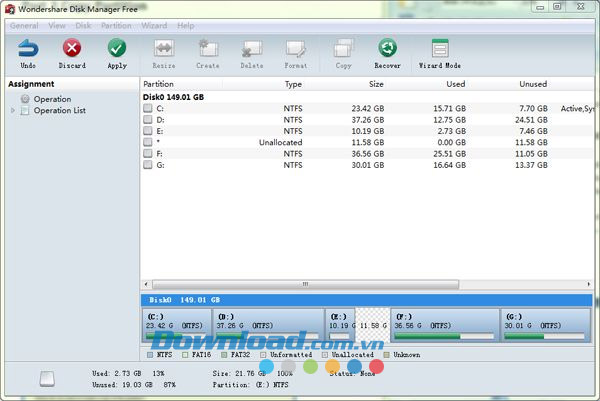Open the Help menu
Screen dimensions: 600x401
(x=186, y=26)
